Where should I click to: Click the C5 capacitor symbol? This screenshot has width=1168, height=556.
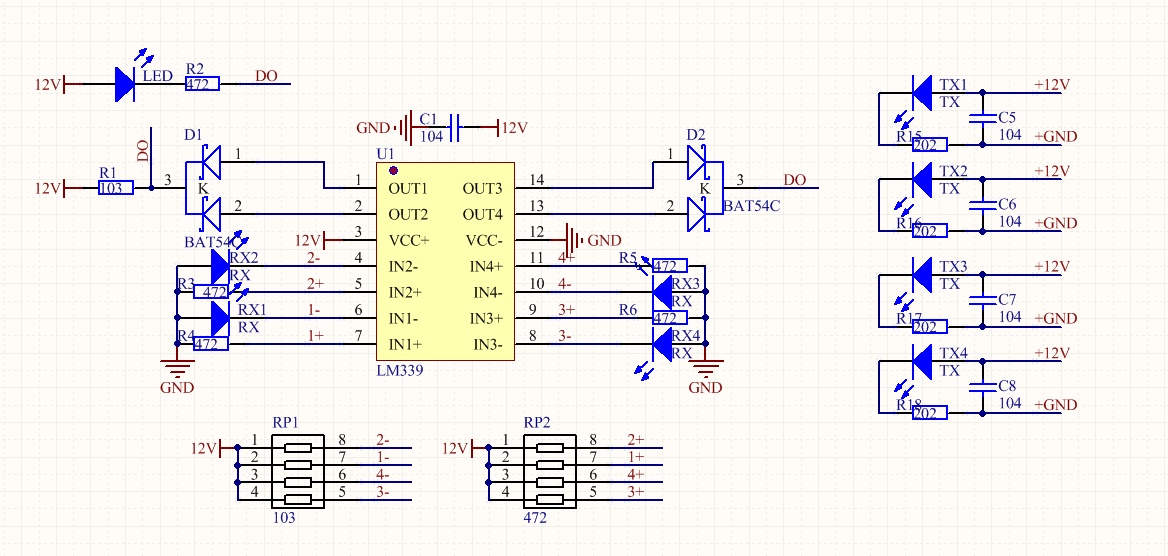pos(983,117)
